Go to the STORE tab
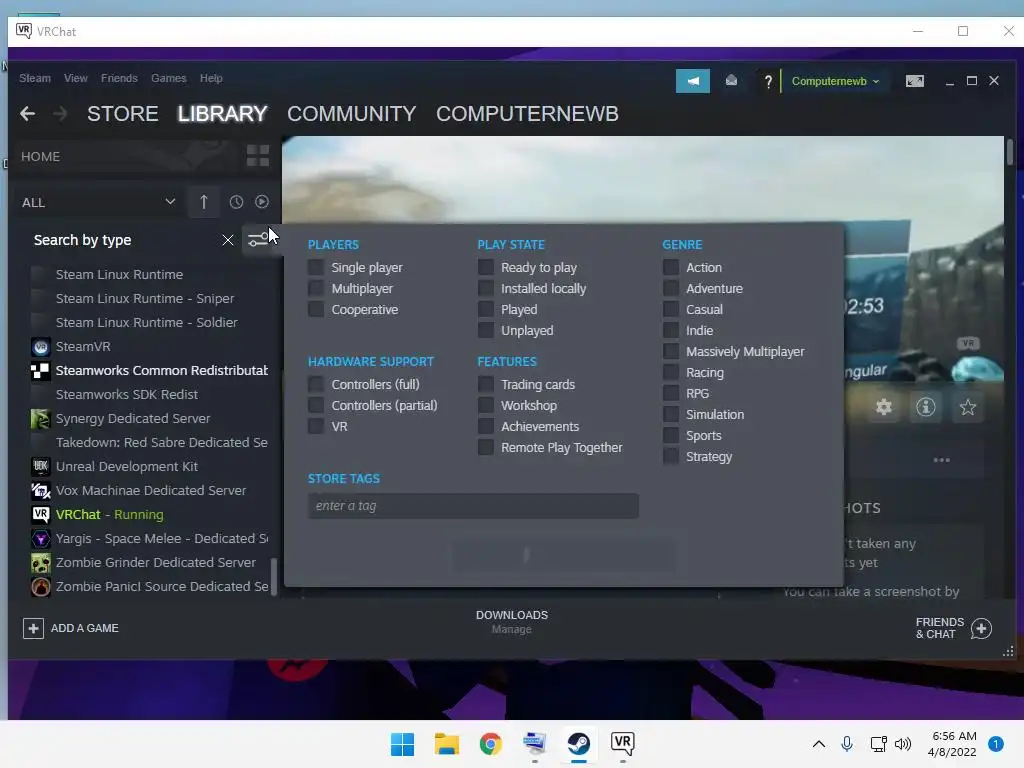 (123, 114)
